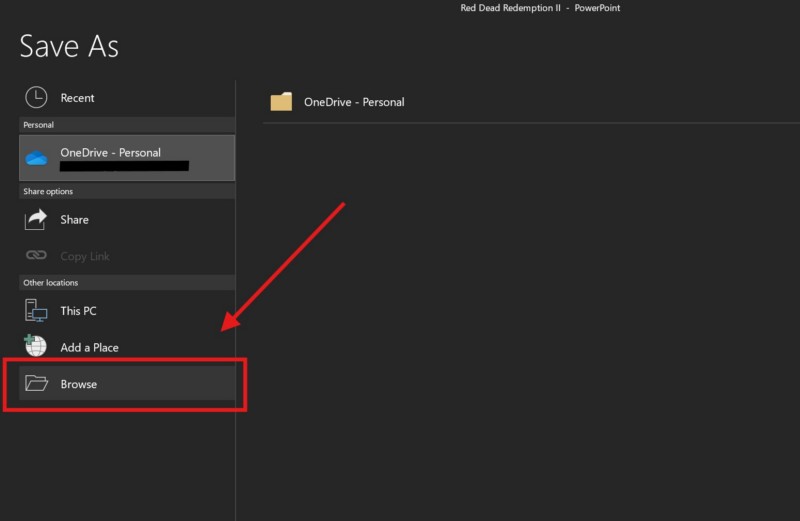Viewport: 800px width, 521px height.
Task: Select the Copy Link text
Action: pyautogui.click(x=85, y=257)
